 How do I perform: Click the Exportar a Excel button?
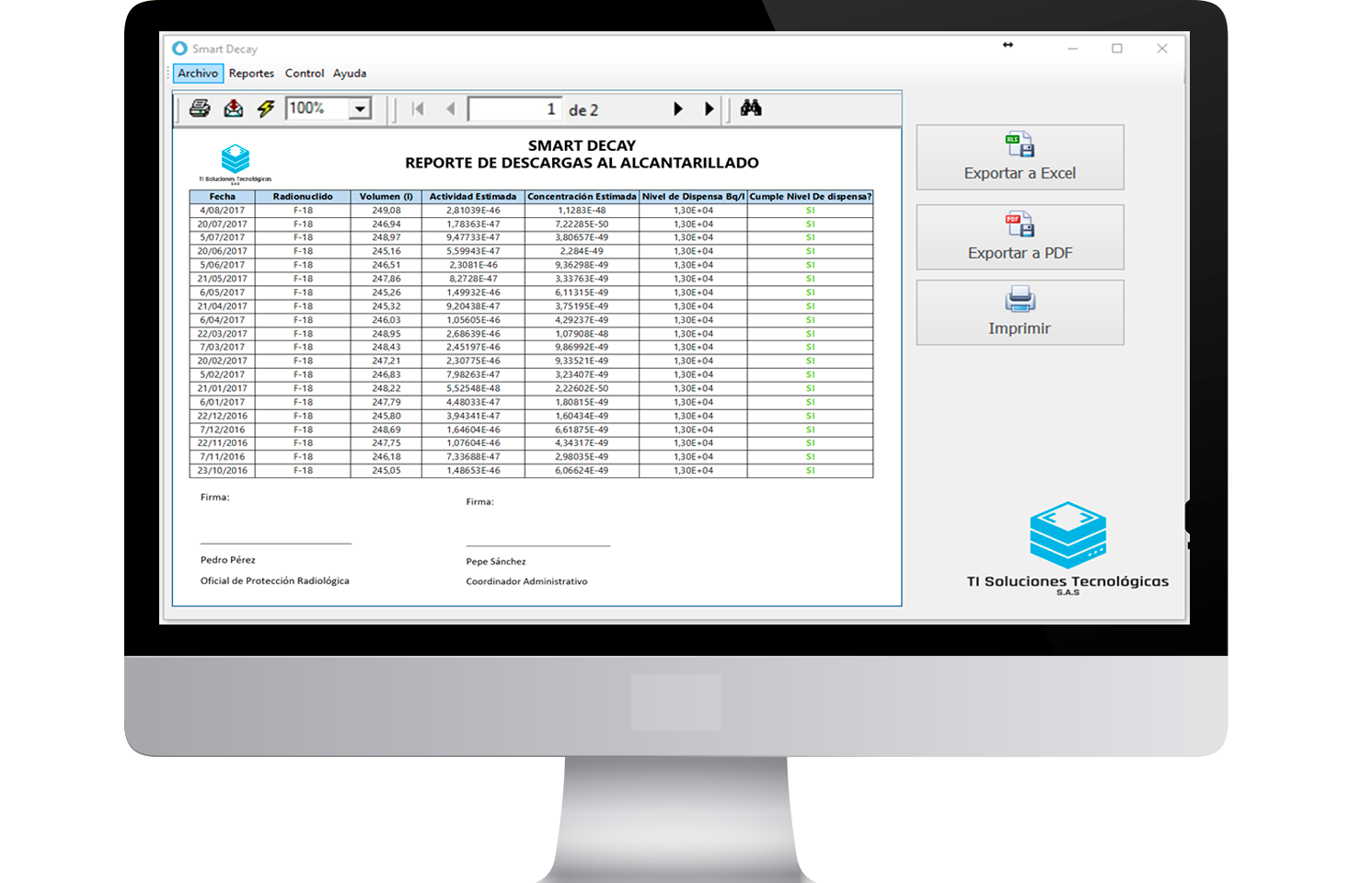click(x=1020, y=157)
